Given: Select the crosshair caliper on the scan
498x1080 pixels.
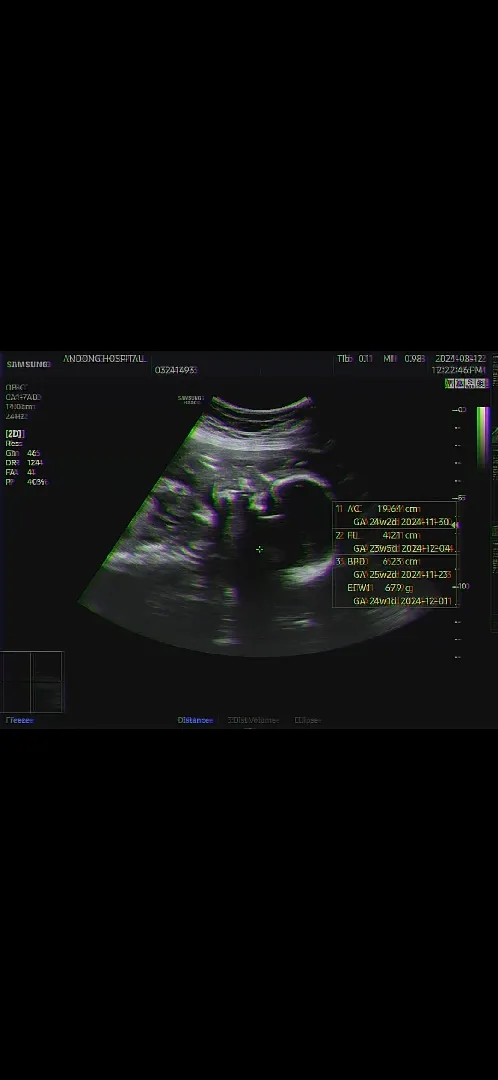Looking at the screenshot, I should point(259,549).
